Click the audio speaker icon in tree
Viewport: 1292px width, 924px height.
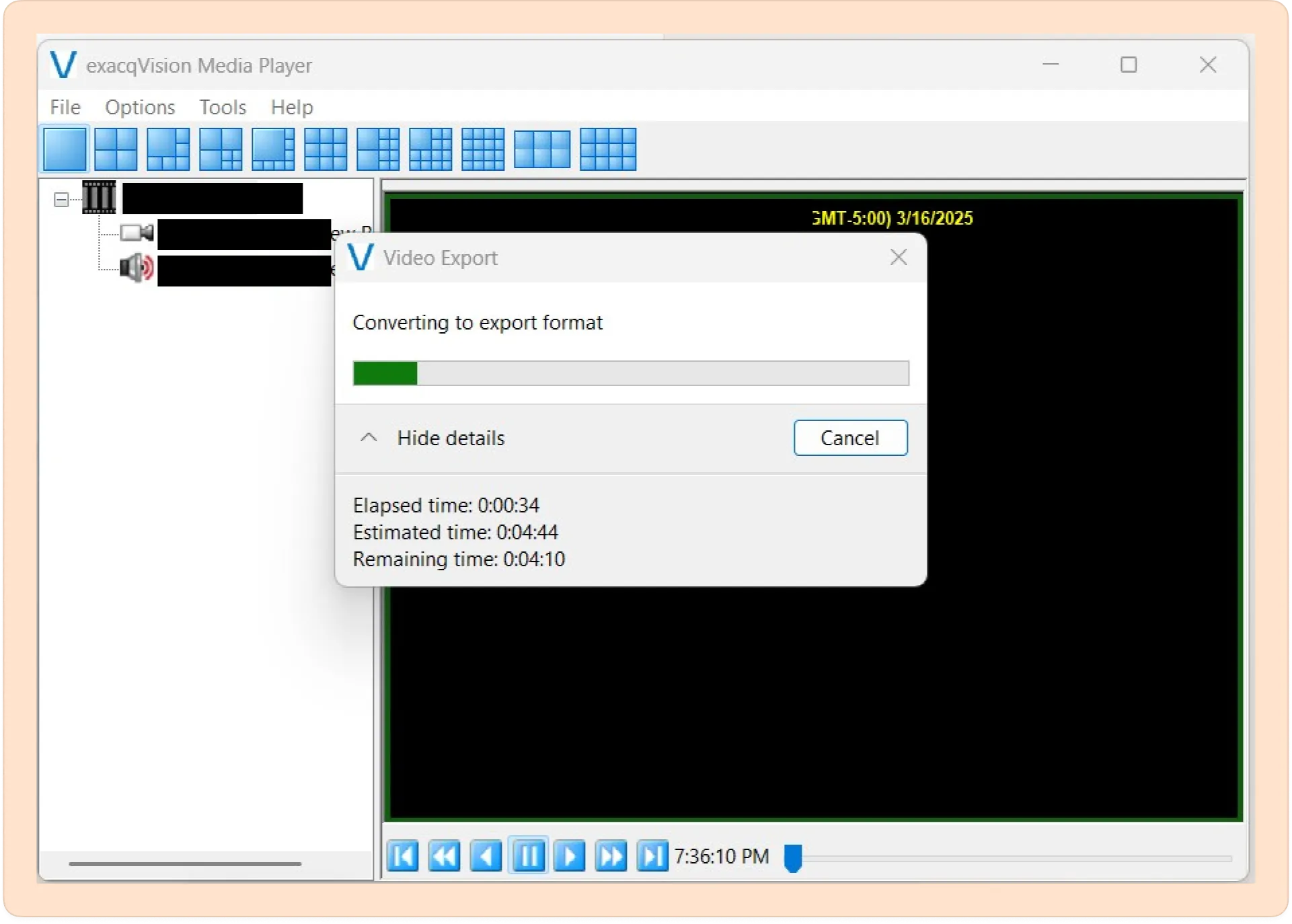[137, 268]
